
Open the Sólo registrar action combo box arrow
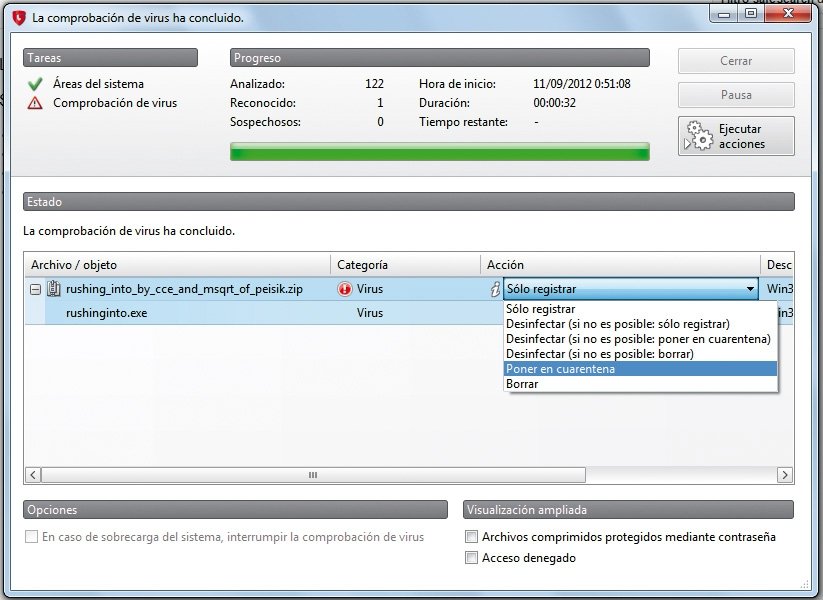tap(750, 289)
